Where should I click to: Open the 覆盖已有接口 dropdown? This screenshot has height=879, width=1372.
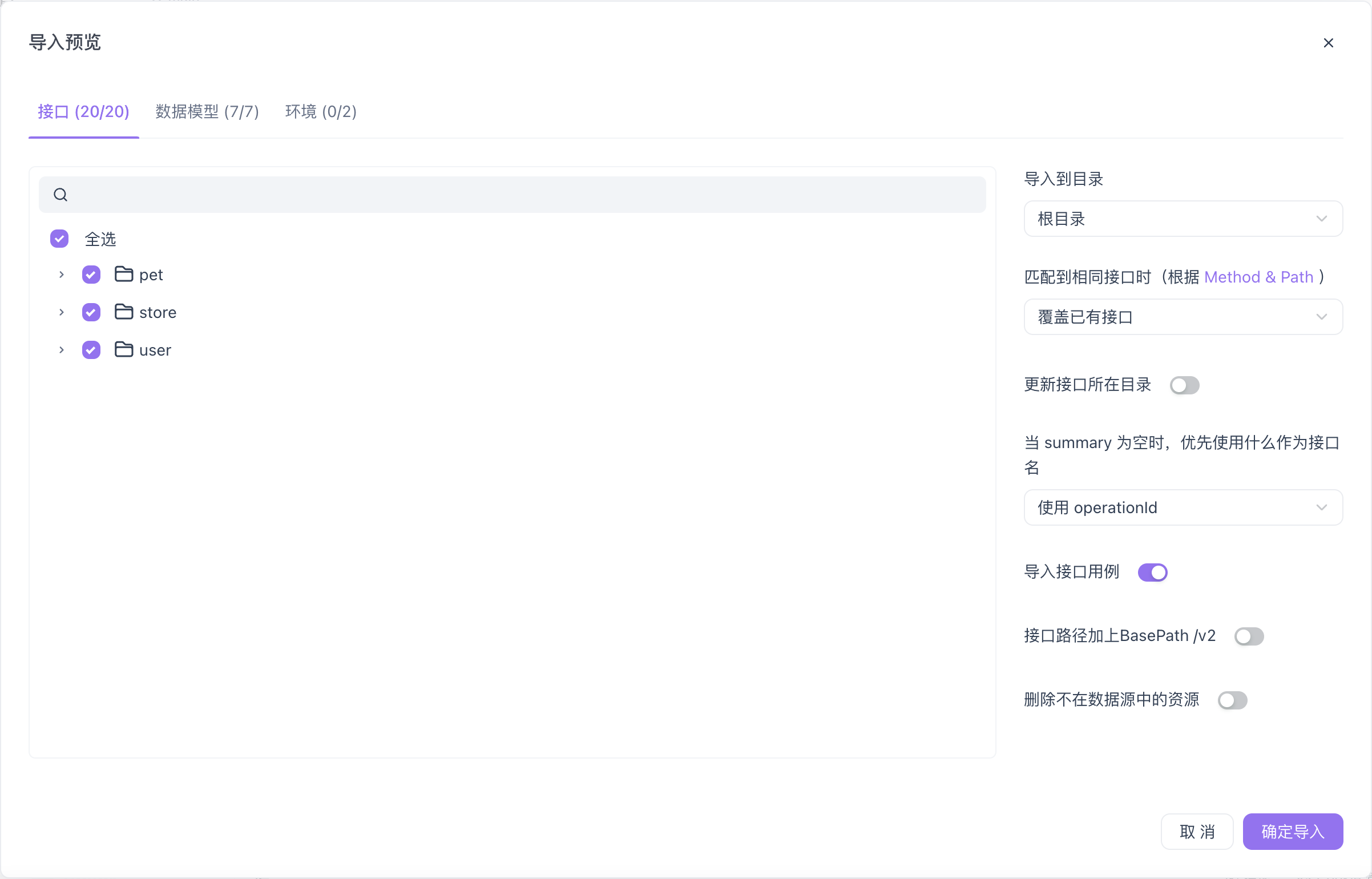pyautogui.click(x=1183, y=317)
